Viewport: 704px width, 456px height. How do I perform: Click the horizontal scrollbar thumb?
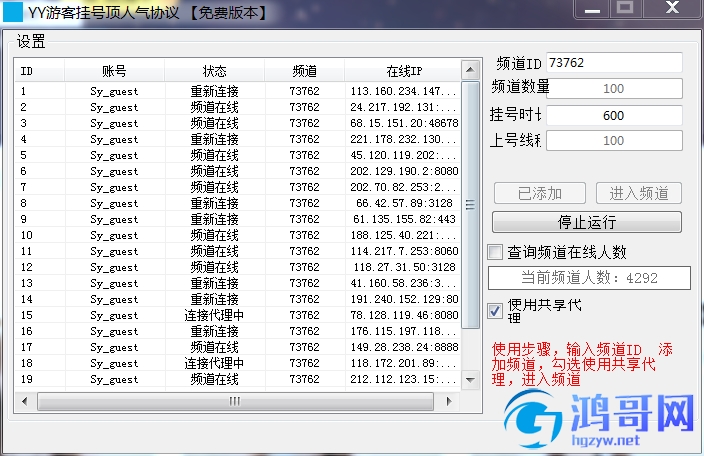(x=235, y=401)
